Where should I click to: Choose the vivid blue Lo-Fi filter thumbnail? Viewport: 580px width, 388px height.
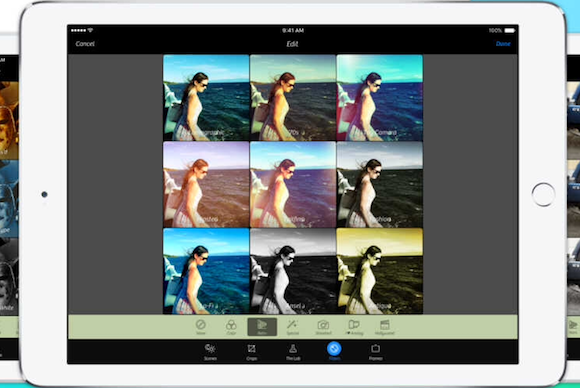coord(206,271)
